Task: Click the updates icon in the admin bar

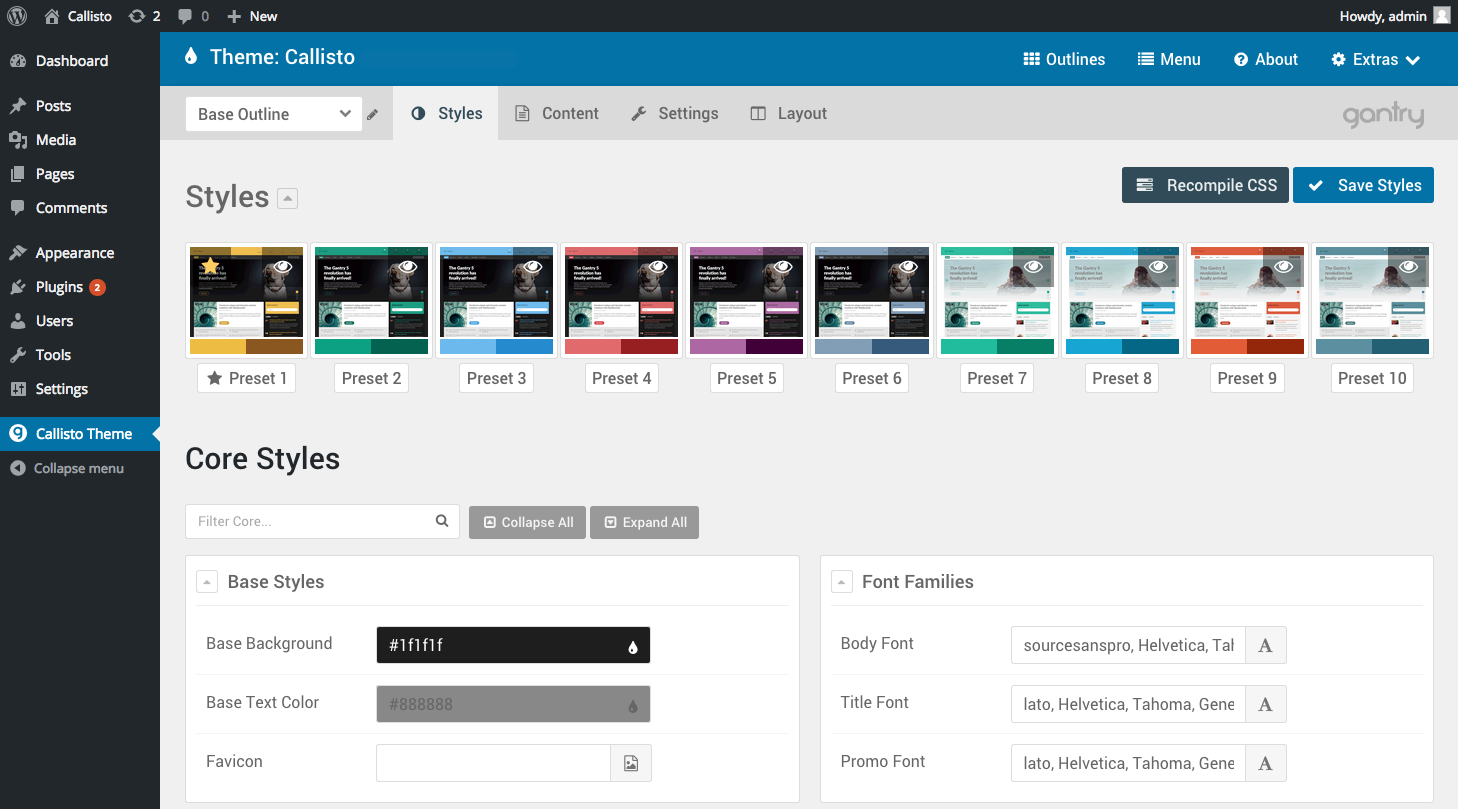Action: tap(136, 15)
